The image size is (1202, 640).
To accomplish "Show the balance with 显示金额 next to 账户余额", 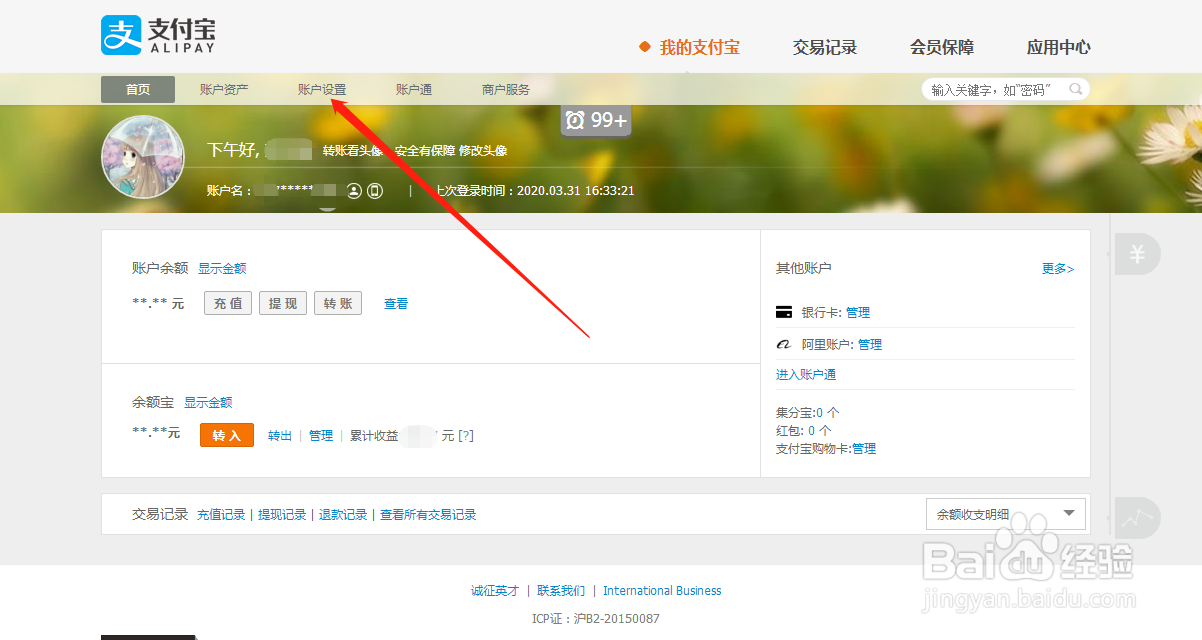I will pos(224,267).
